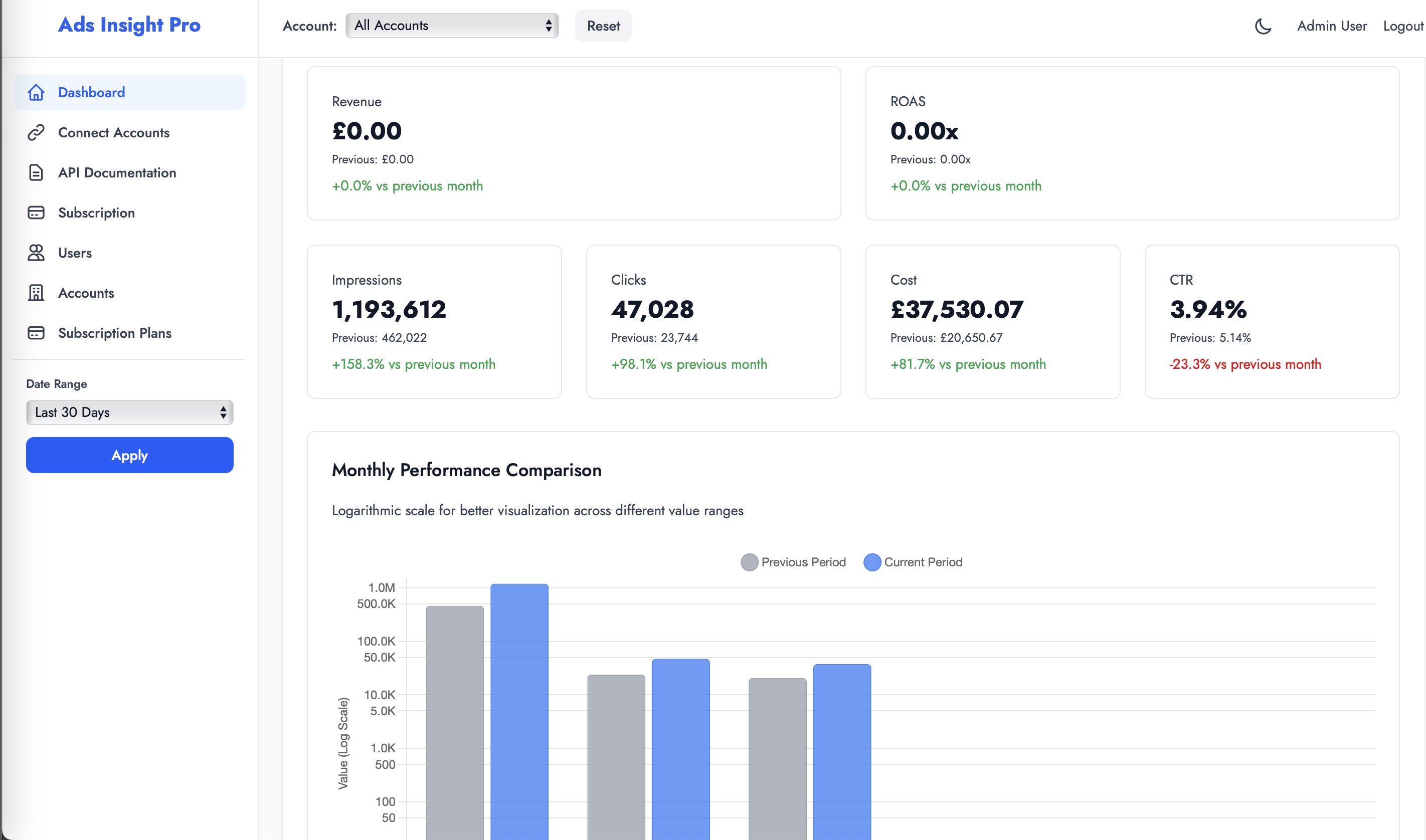Screen dimensions: 1426x840
Task: Open the All Accounts dropdown
Action: click(451, 26)
